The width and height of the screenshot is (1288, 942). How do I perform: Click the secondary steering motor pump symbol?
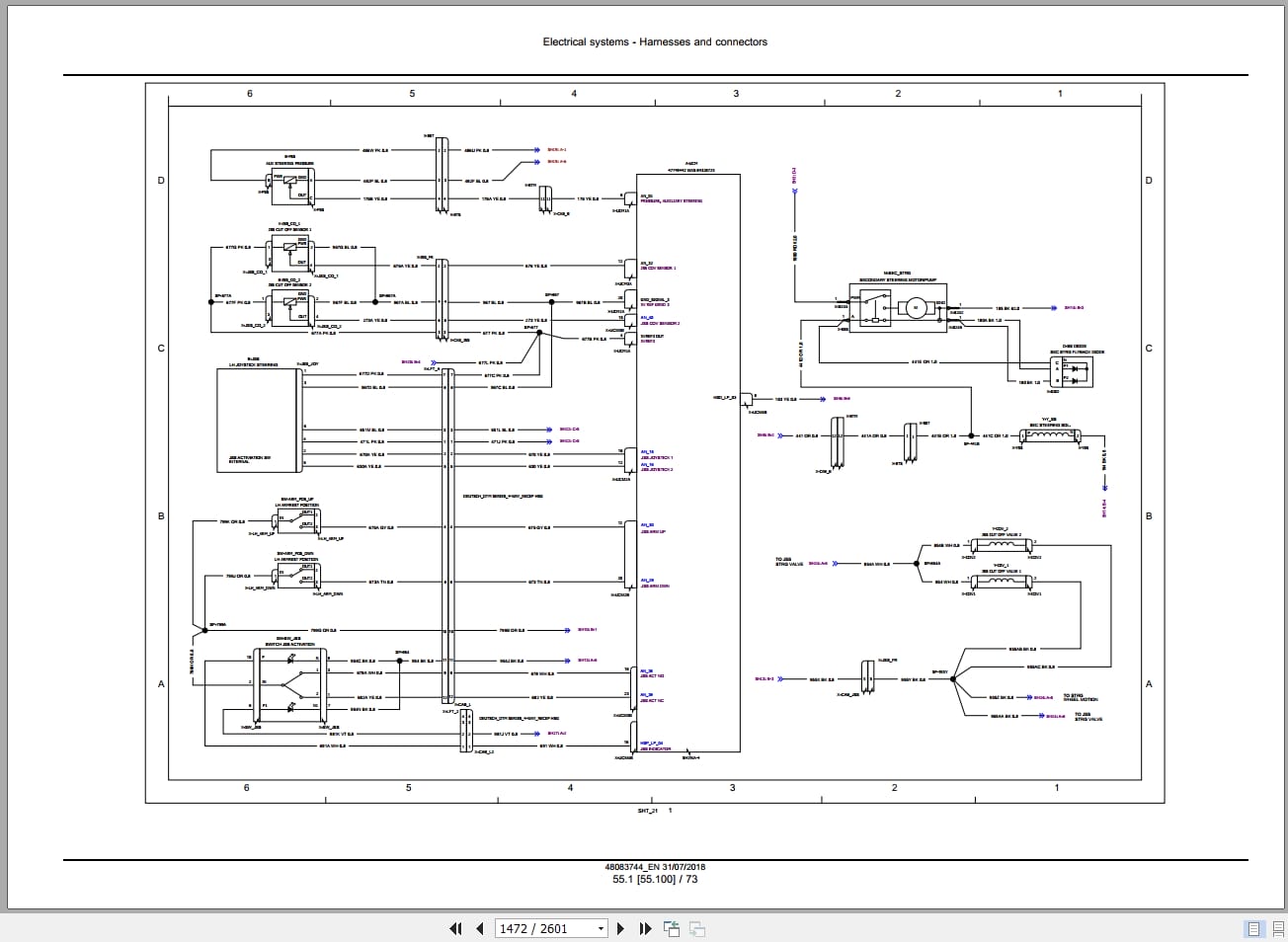coord(896,307)
